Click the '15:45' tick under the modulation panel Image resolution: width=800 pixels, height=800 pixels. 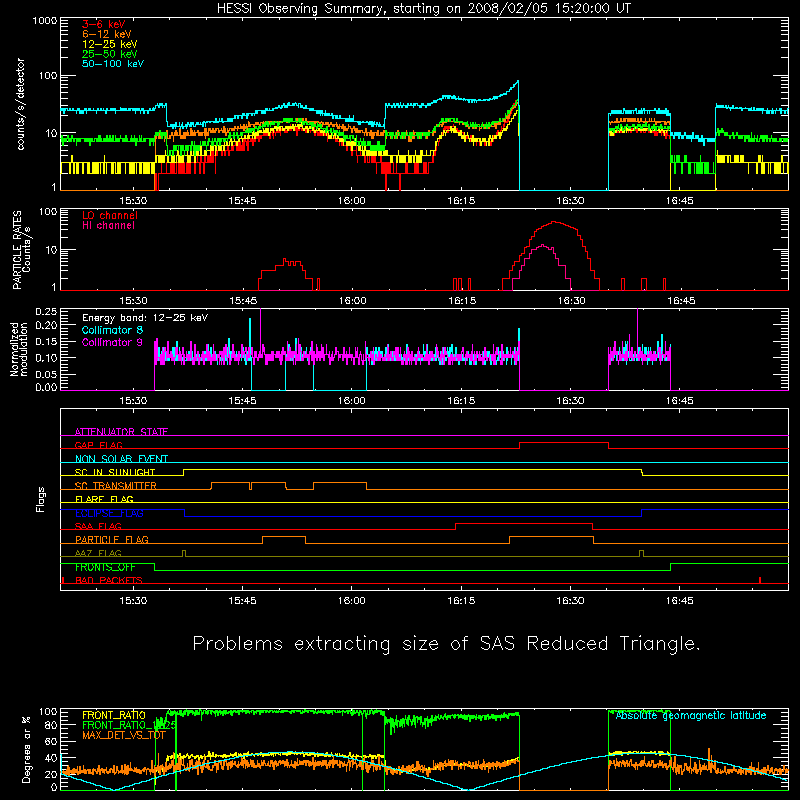click(x=242, y=401)
